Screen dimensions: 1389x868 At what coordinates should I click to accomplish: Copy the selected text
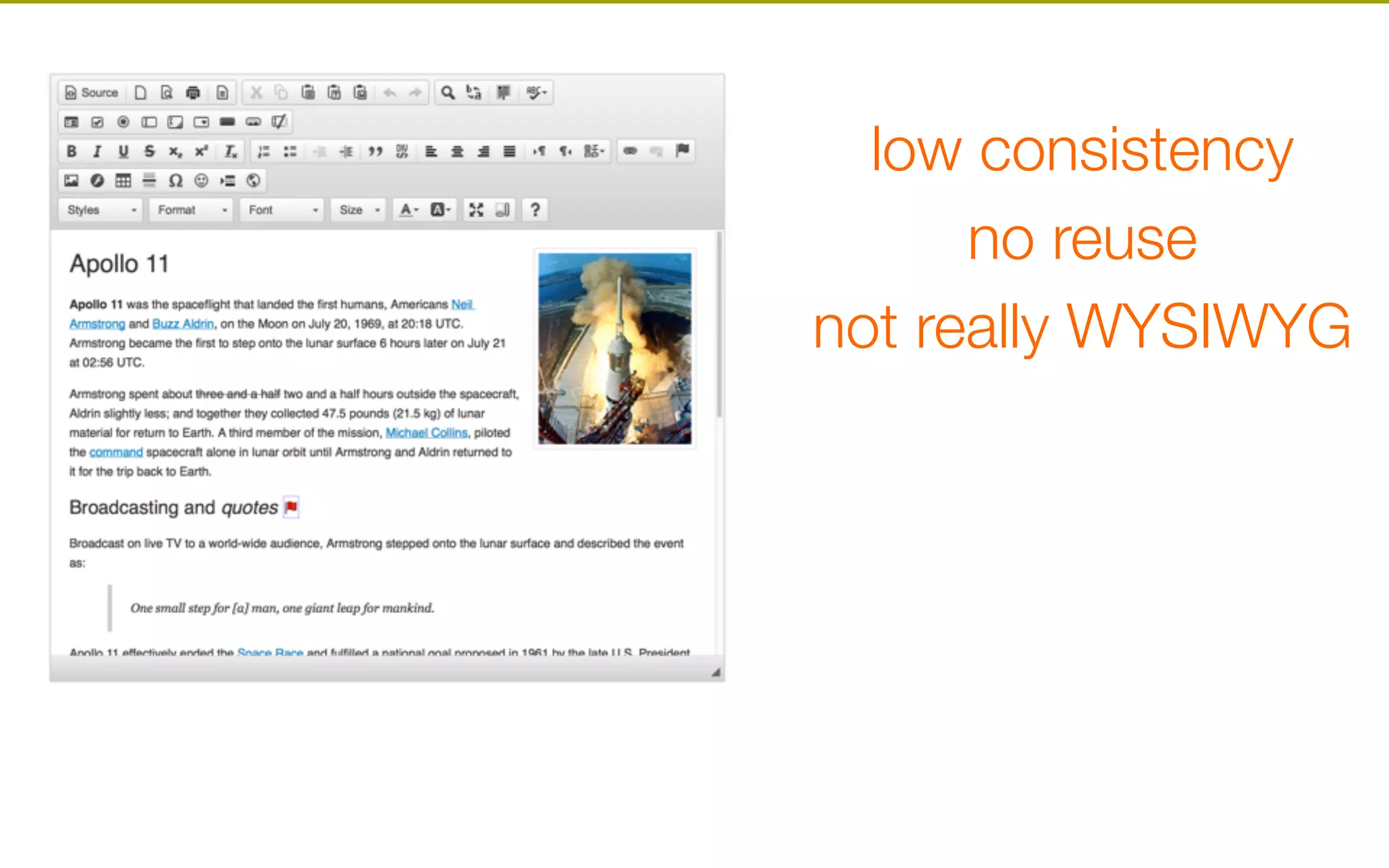coord(281,92)
